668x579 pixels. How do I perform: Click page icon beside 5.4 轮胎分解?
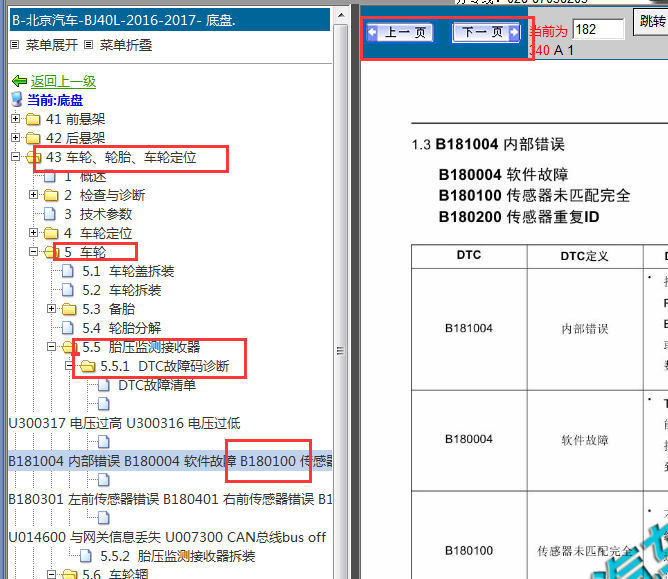(68, 328)
